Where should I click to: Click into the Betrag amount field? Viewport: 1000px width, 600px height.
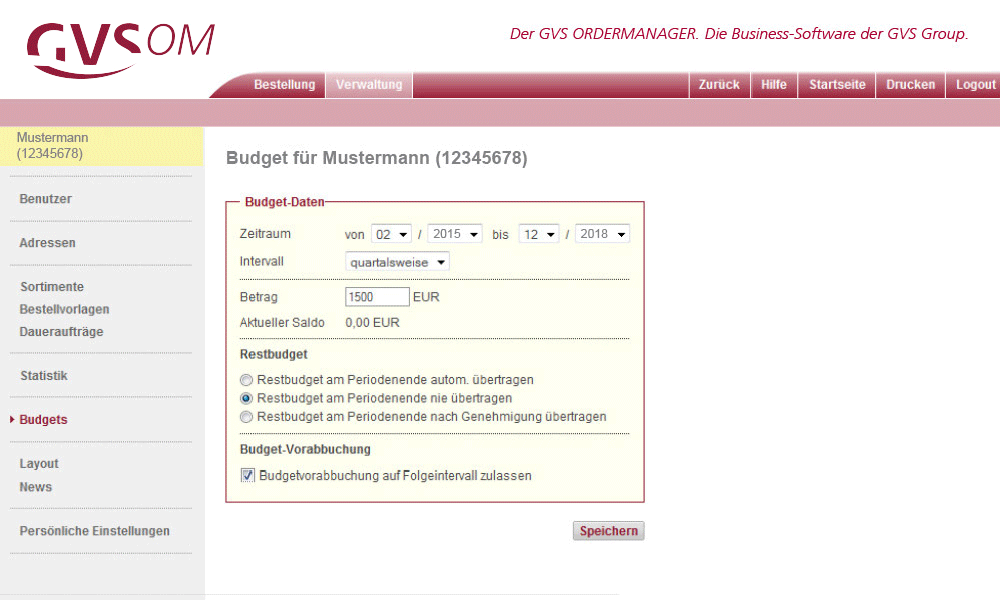pyautogui.click(x=377, y=297)
